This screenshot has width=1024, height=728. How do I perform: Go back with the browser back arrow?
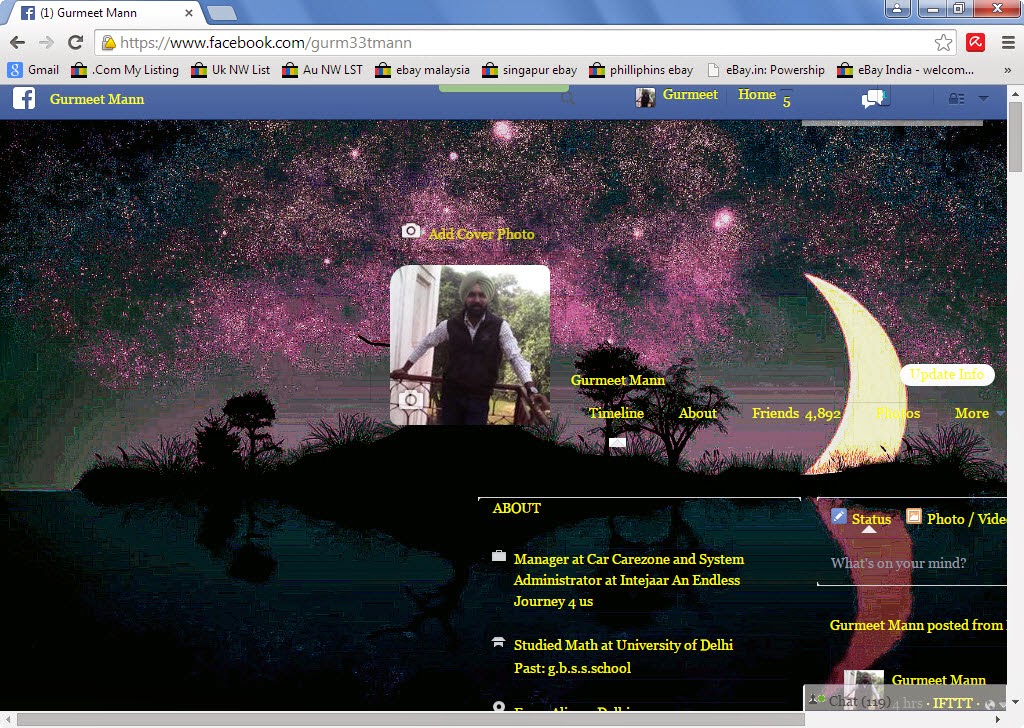click(18, 42)
